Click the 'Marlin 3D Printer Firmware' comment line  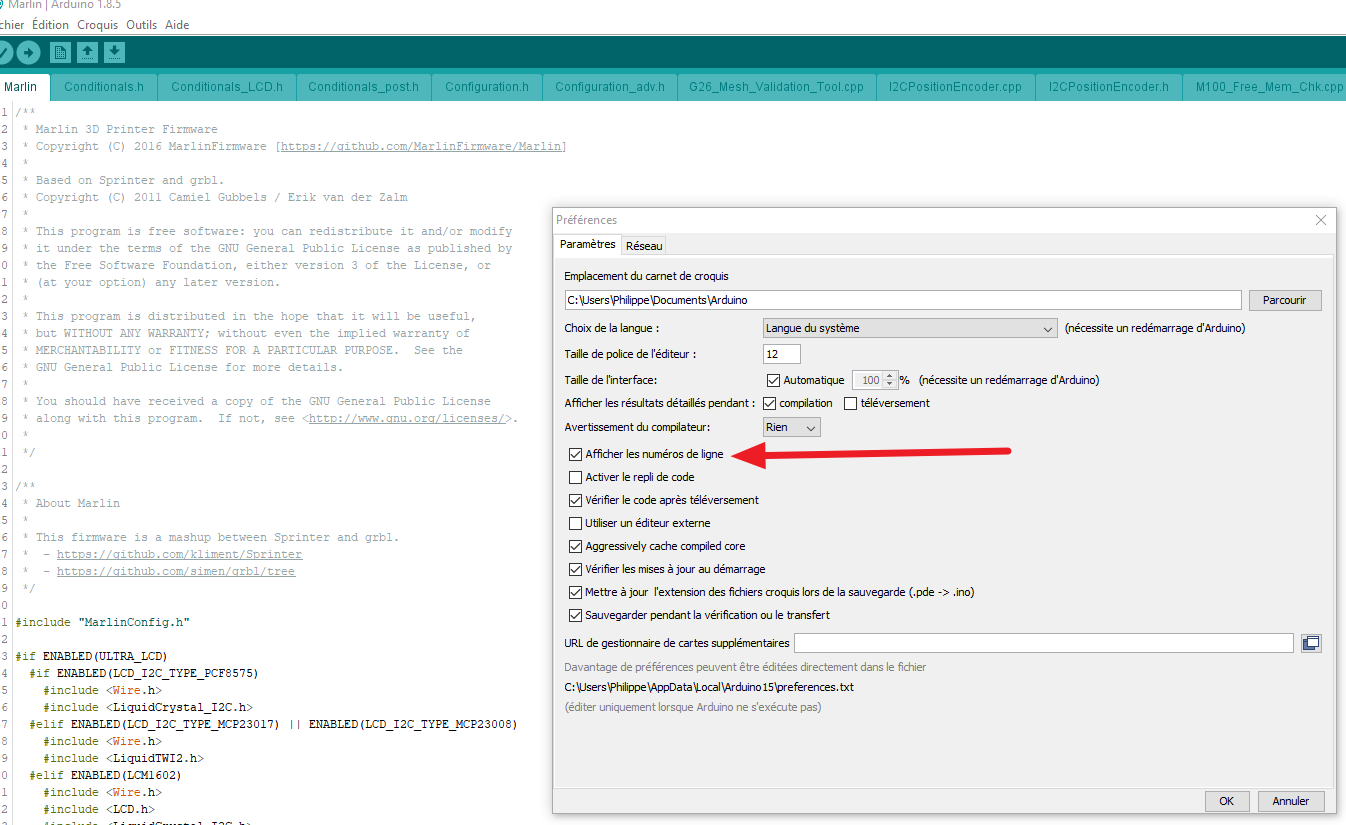click(x=126, y=130)
